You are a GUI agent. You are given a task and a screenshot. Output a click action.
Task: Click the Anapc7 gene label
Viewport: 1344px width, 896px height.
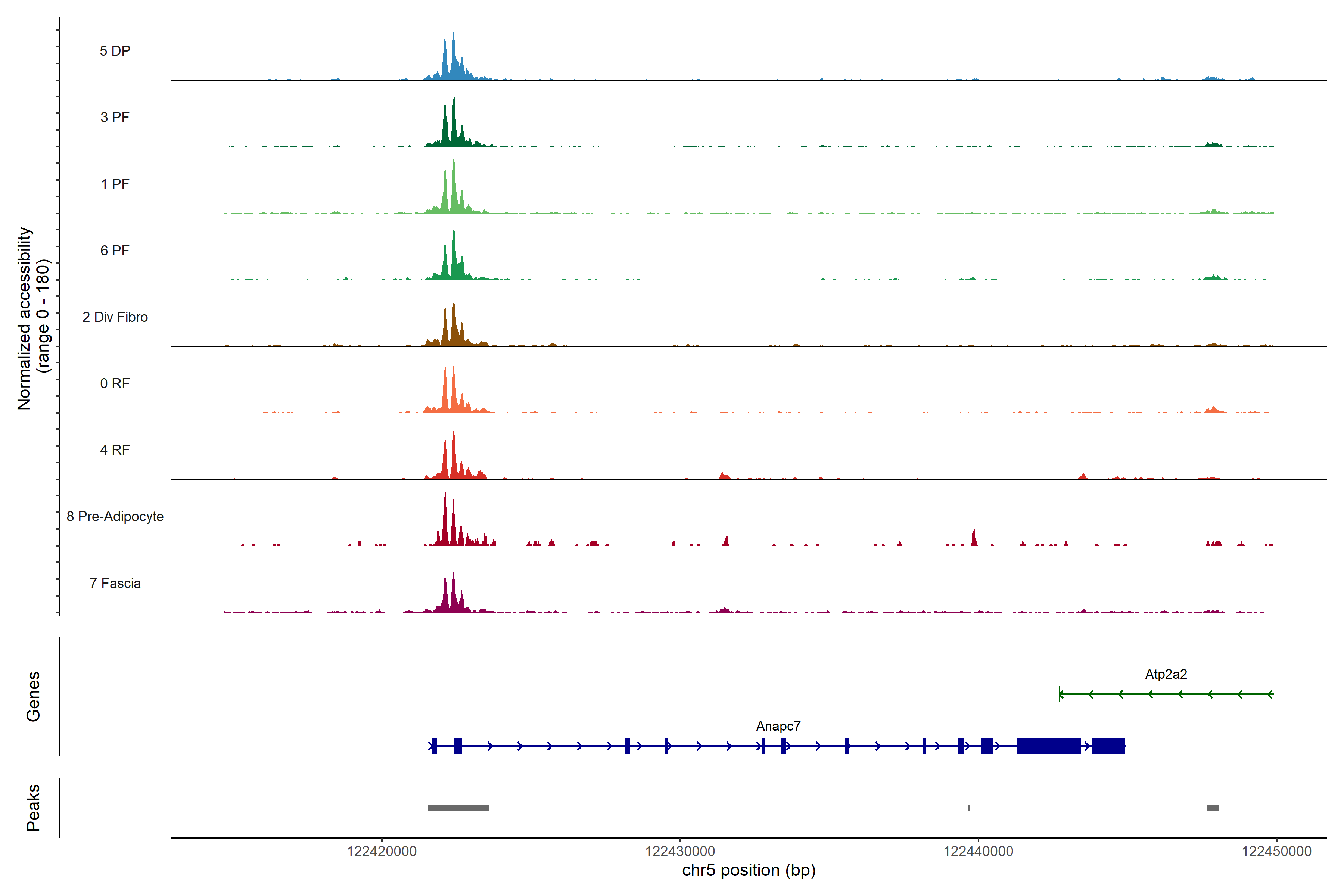tap(778, 726)
